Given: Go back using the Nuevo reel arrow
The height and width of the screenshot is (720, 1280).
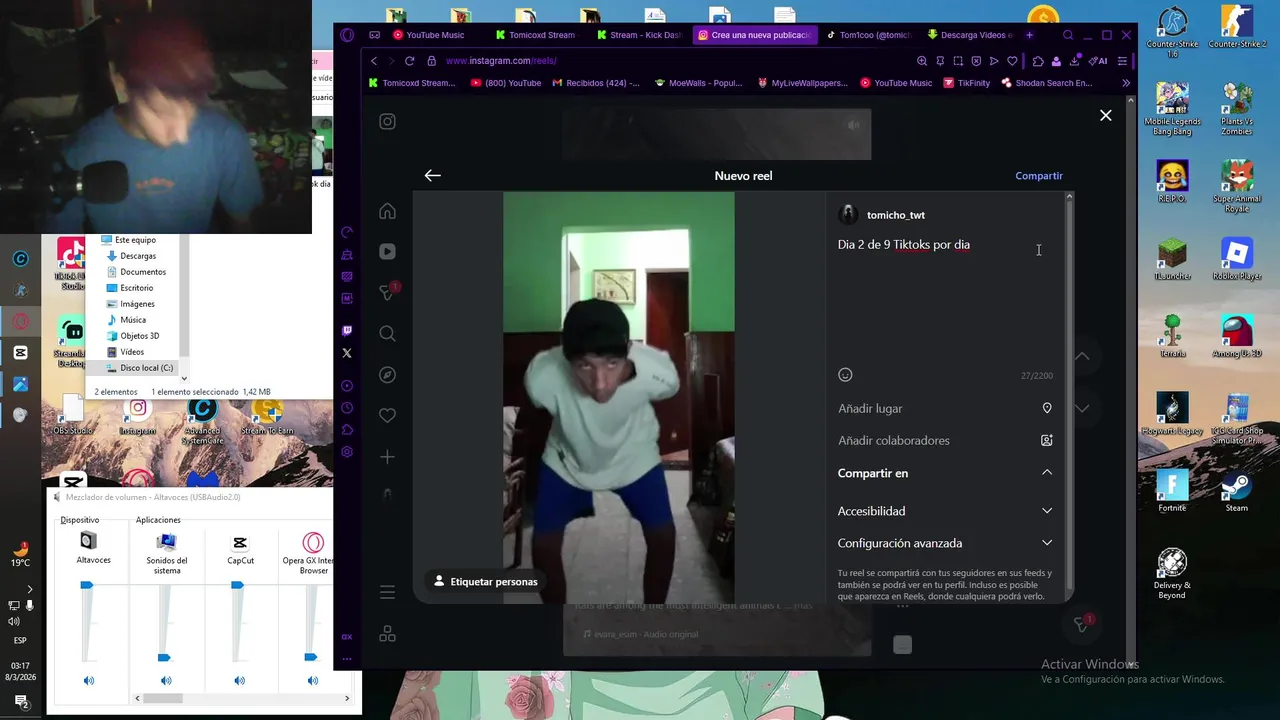Looking at the screenshot, I should (x=432, y=175).
